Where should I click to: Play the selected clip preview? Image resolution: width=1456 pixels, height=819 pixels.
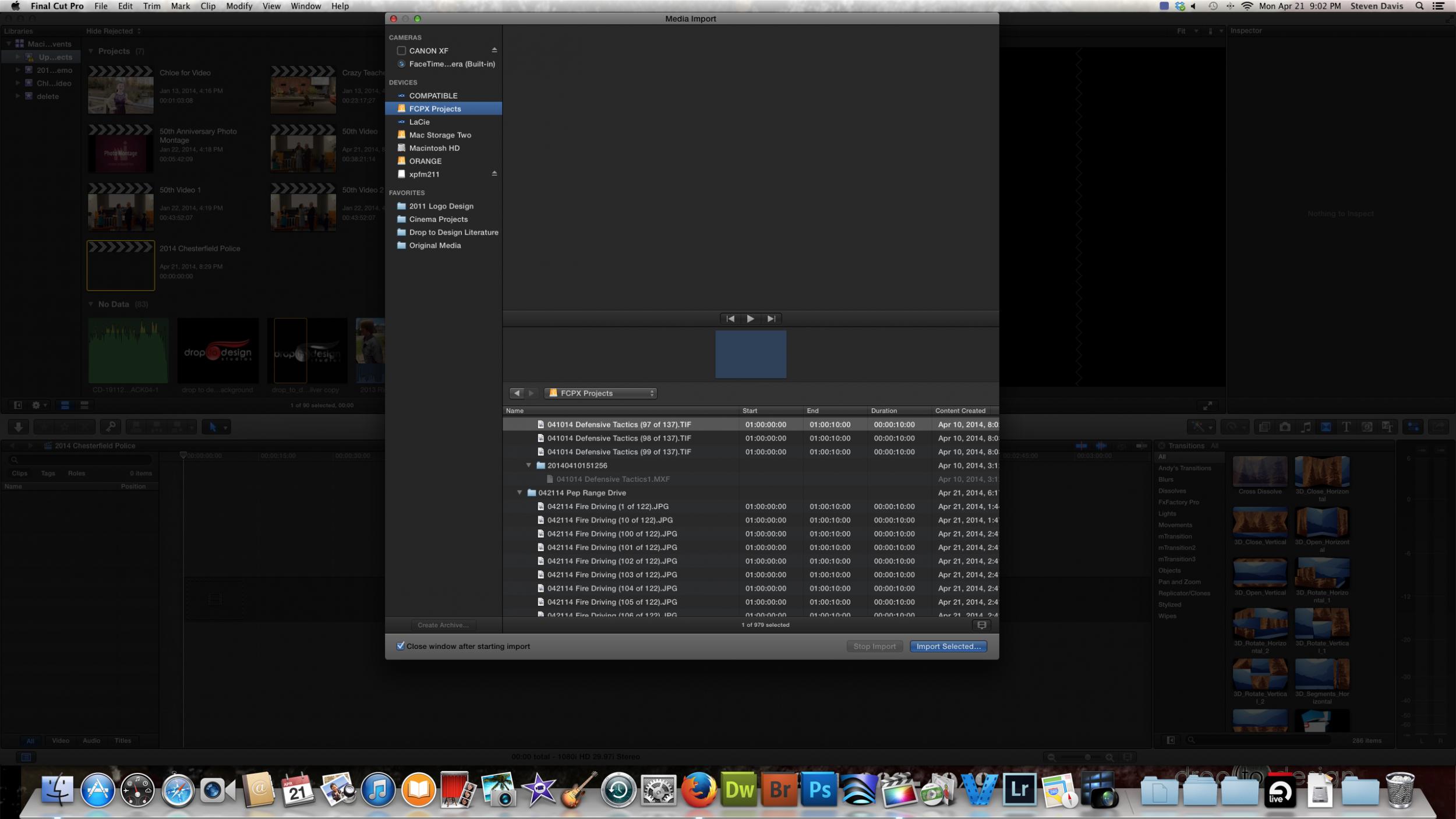click(x=750, y=319)
